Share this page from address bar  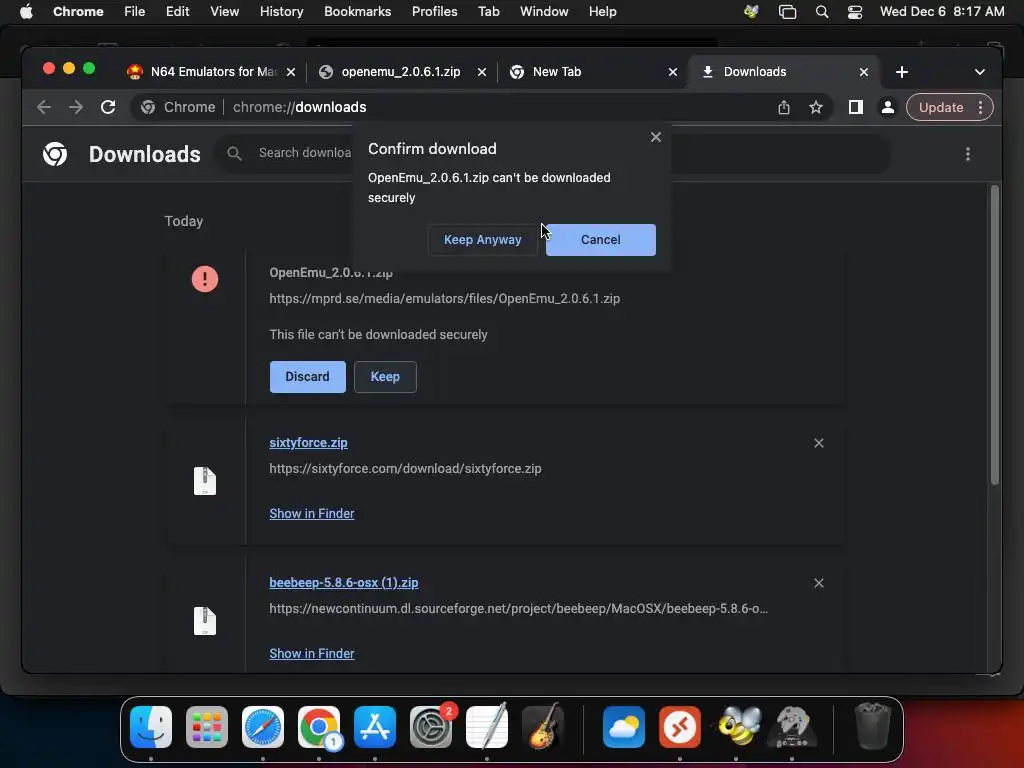(784, 107)
